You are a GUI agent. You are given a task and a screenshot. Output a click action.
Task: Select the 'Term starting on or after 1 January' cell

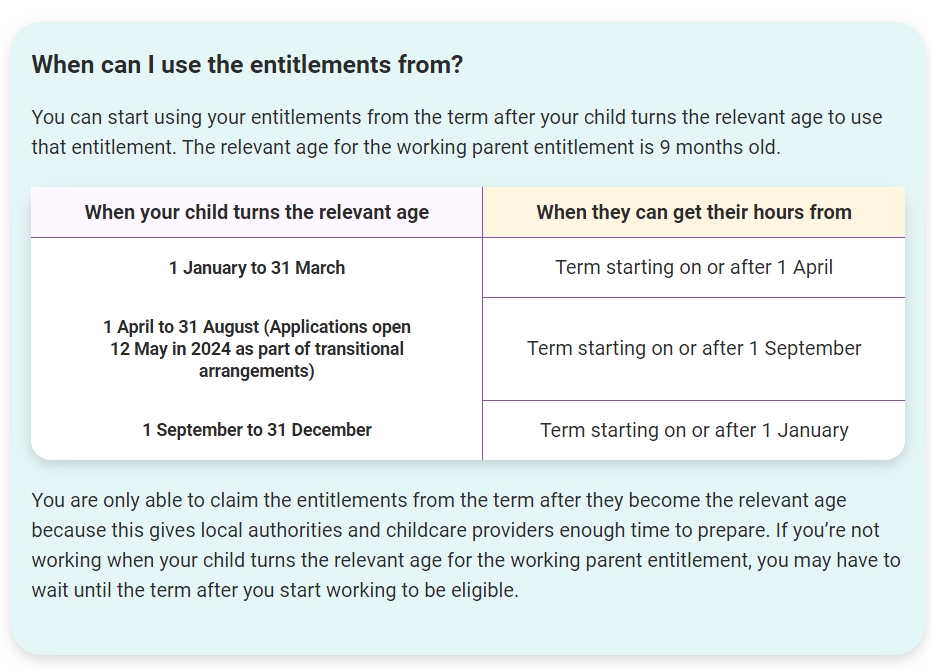click(693, 430)
